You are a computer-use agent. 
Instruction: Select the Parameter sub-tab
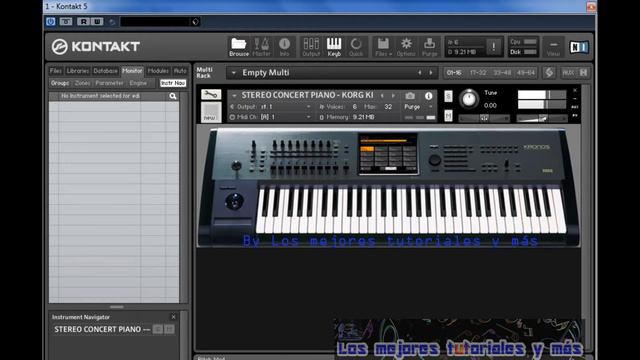pos(109,83)
